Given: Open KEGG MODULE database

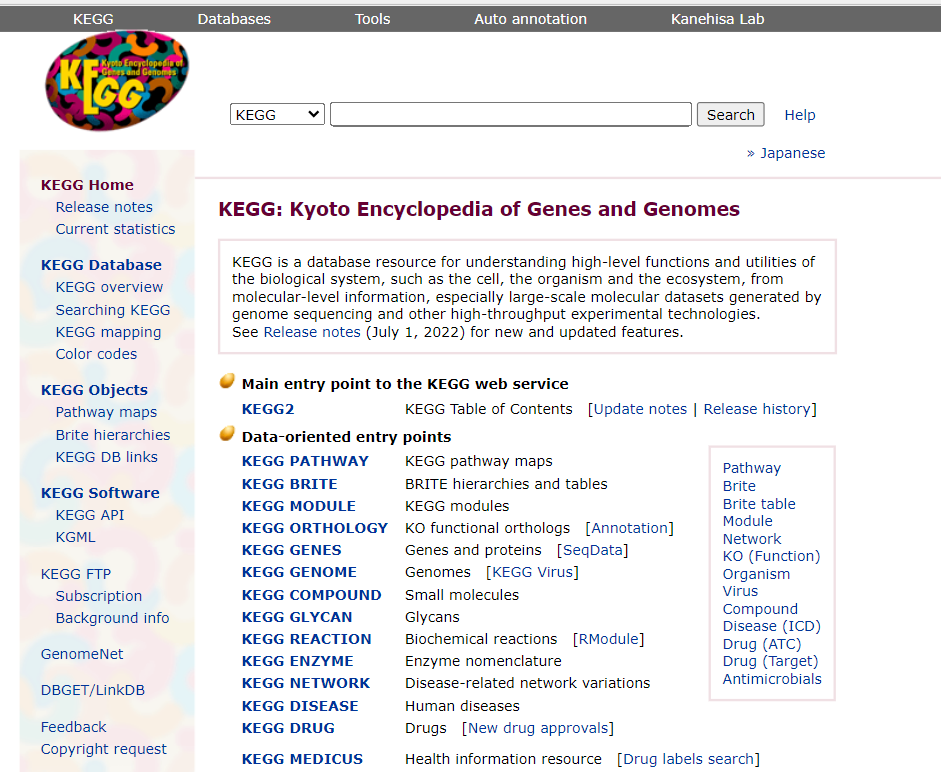Looking at the screenshot, I should [x=298, y=506].
